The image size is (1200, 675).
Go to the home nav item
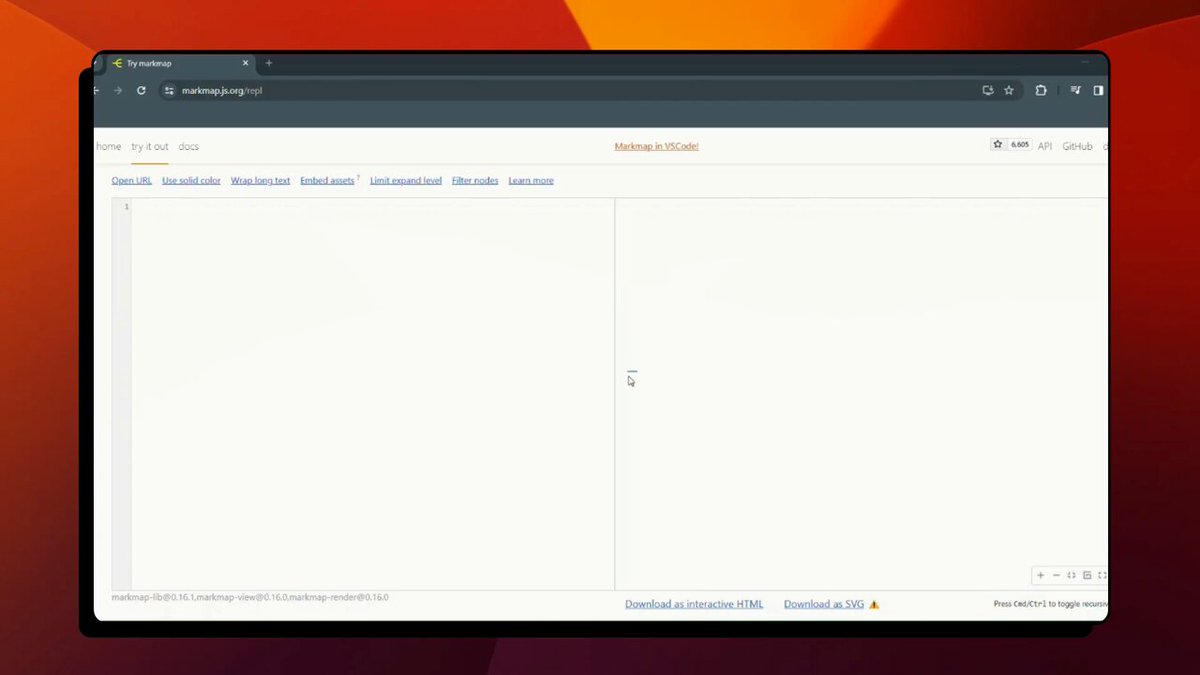pyautogui.click(x=109, y=146)
